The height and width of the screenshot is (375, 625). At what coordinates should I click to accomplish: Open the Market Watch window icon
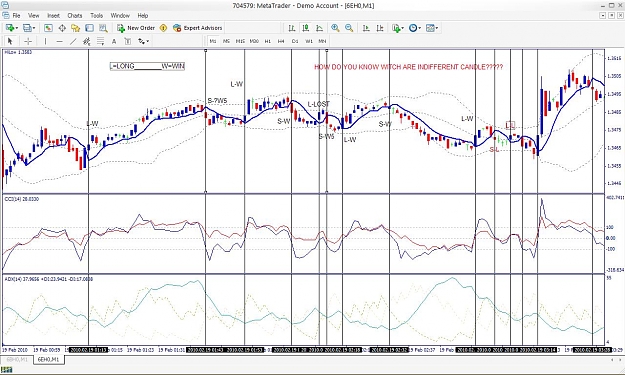pos(48,28)
